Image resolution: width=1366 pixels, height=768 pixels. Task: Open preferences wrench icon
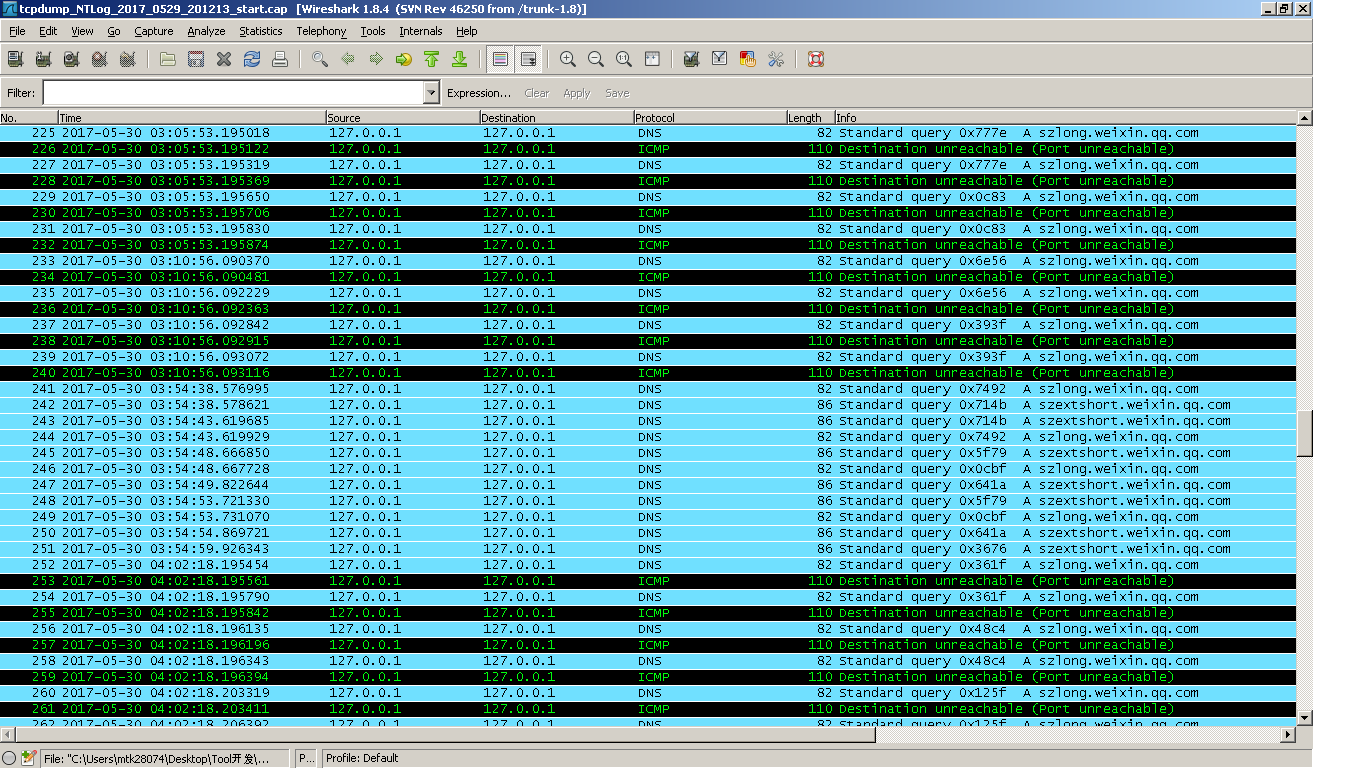click(x=775, y=59)
